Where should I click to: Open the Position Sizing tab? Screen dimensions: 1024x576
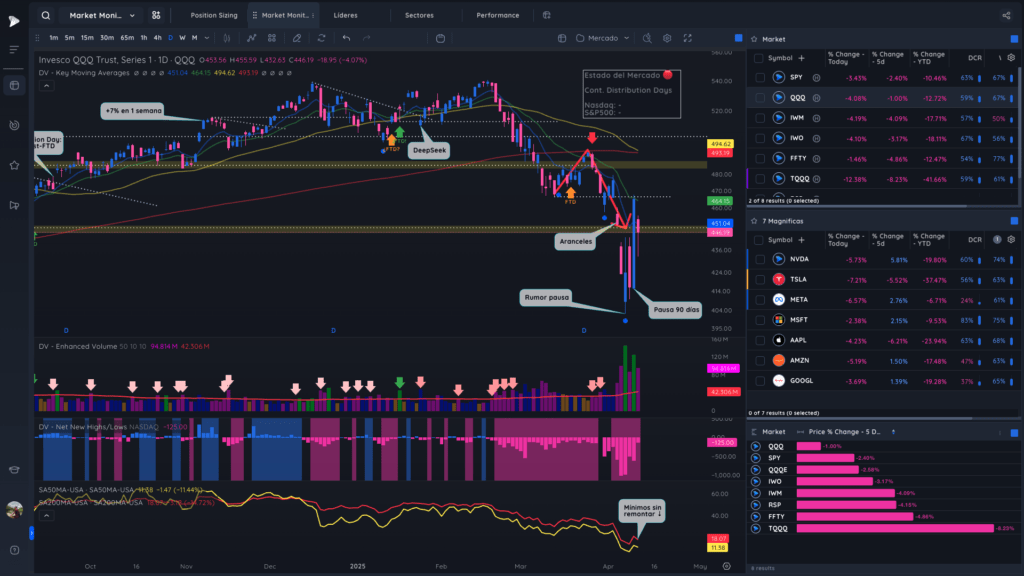pyautogui.click(x=214, y=15)
